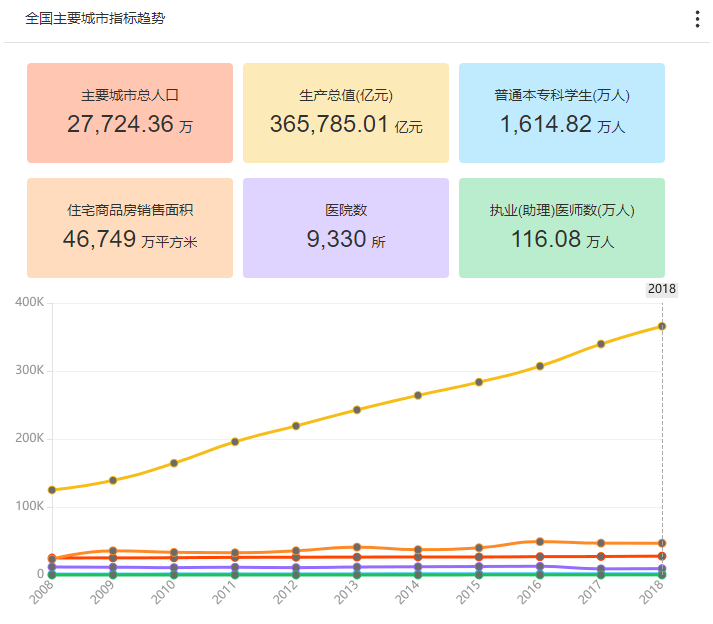
Task: Click the 2018 tooltip label above chart
Action: [662, 289]
